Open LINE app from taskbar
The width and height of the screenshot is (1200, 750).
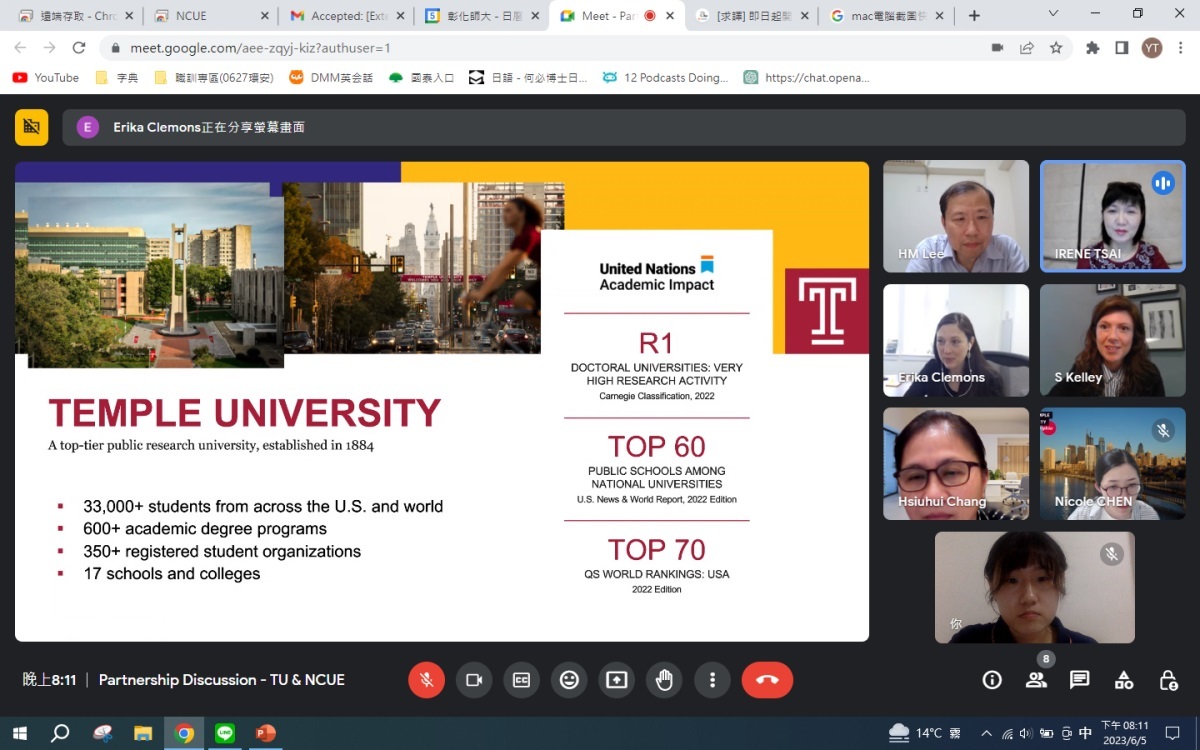click(x=225, y=733)
